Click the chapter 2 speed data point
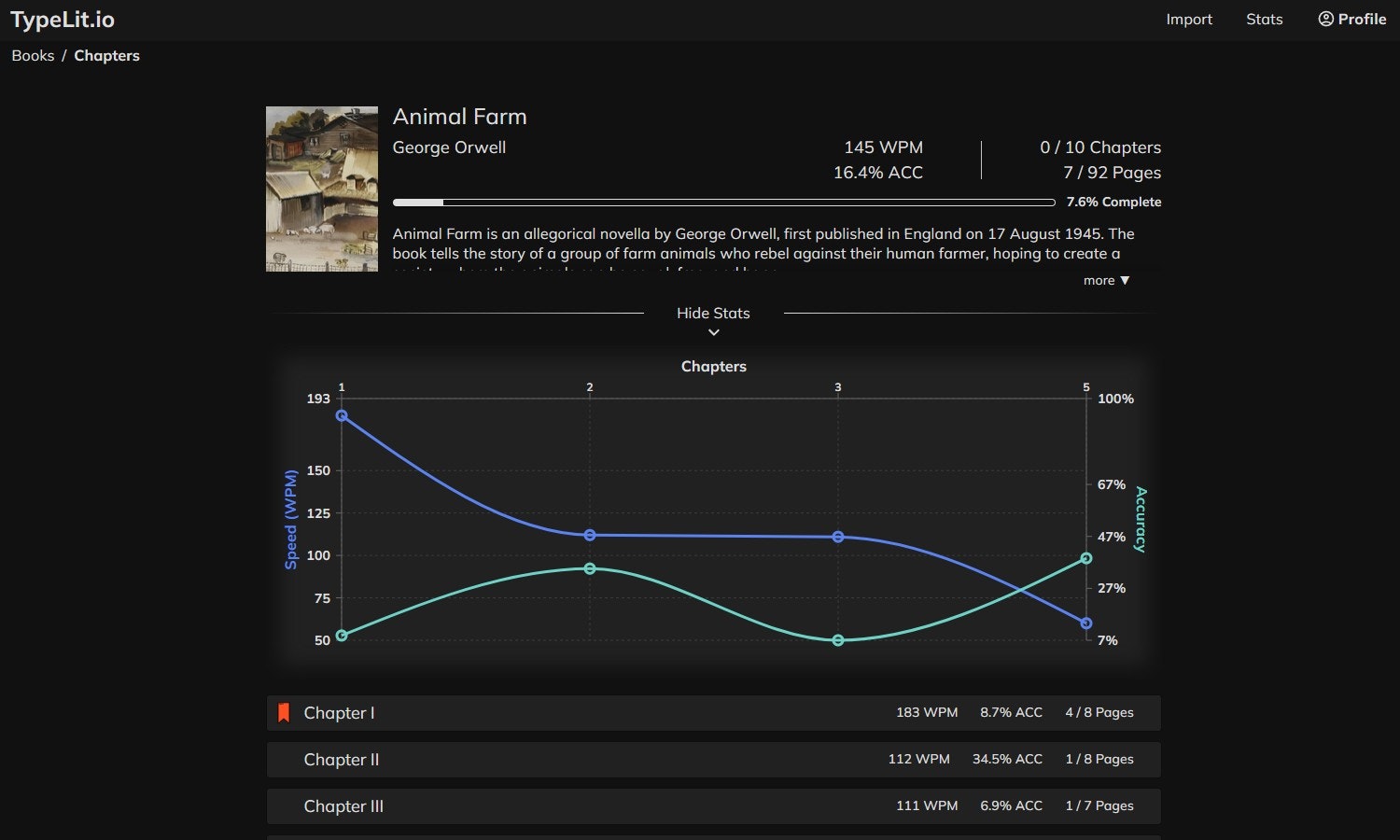The width and height of the screenshot is (1400, 840). (x=590, y=536)
